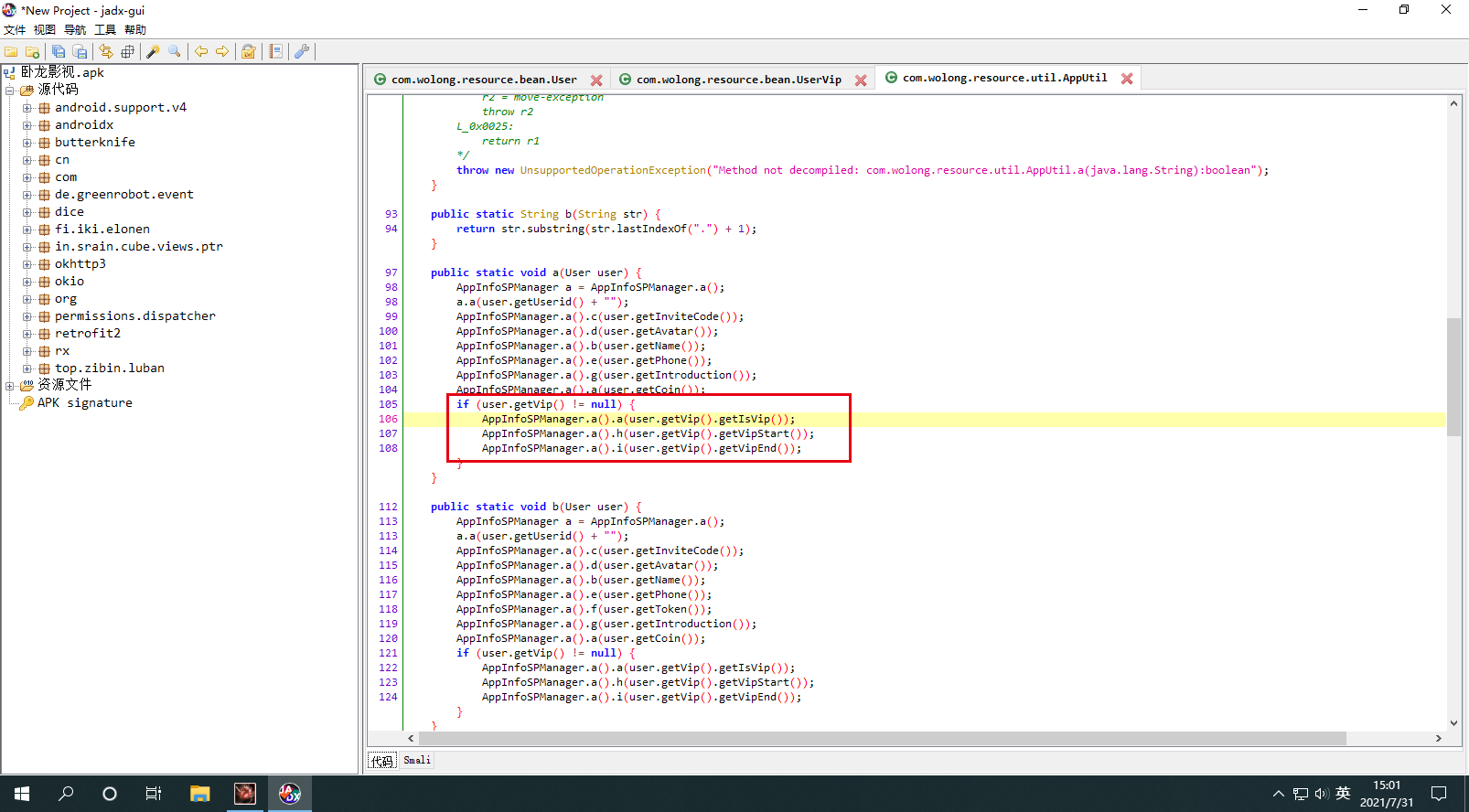Close the AppUtil tab
The image size is (1469, 812).
1127,79
